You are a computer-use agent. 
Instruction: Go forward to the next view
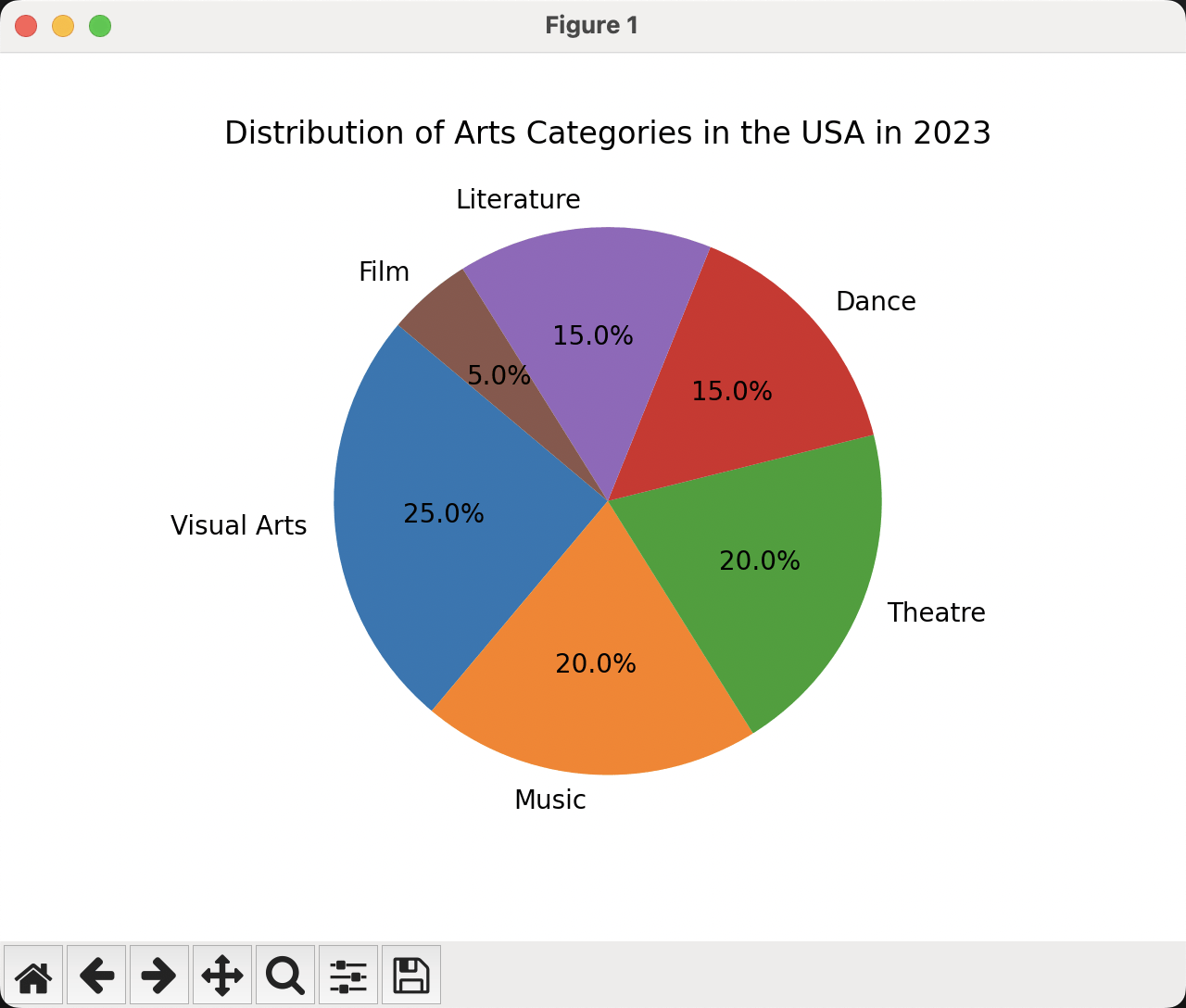(x=159, y=975)
